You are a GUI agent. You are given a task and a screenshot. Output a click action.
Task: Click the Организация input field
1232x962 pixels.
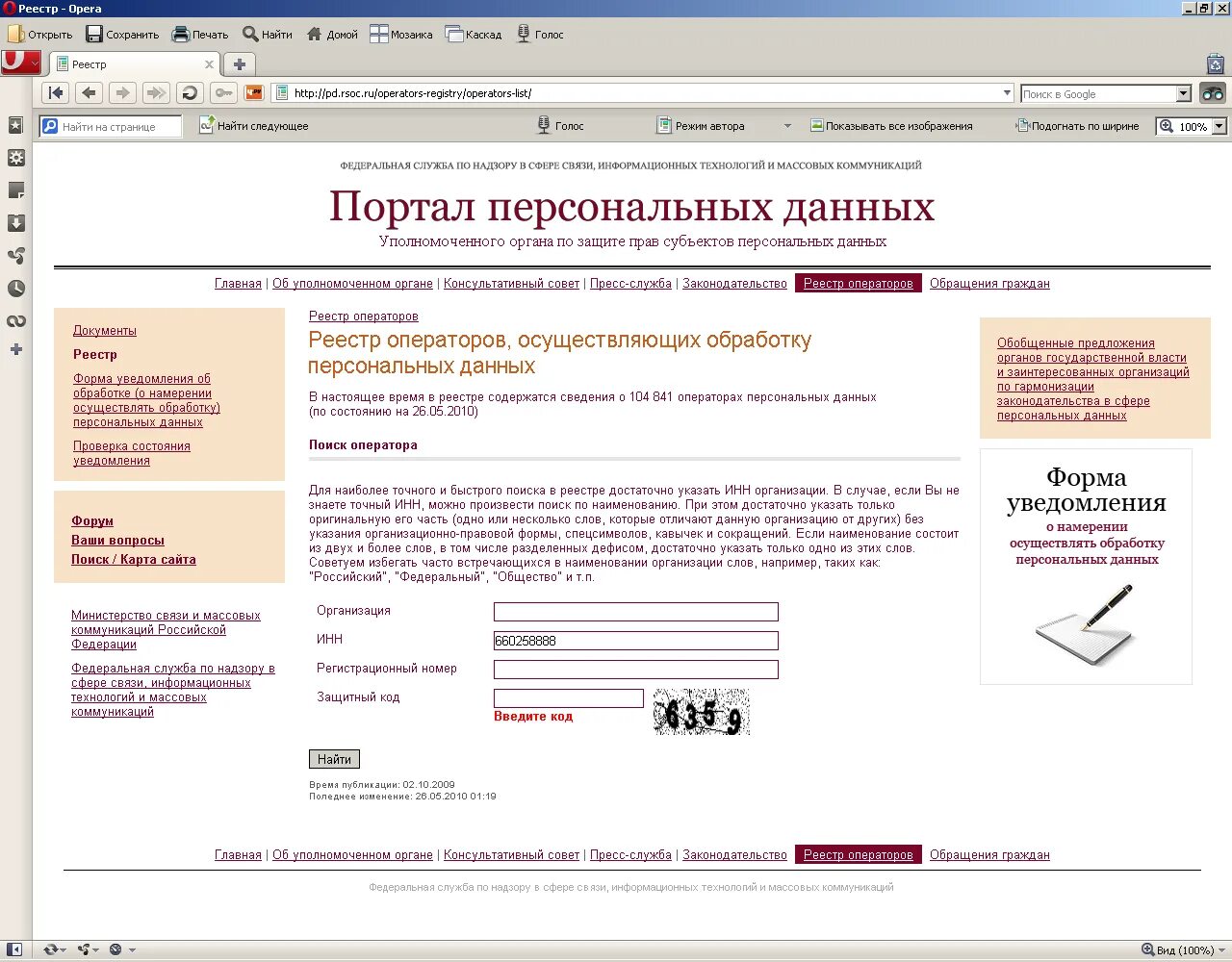635,612
